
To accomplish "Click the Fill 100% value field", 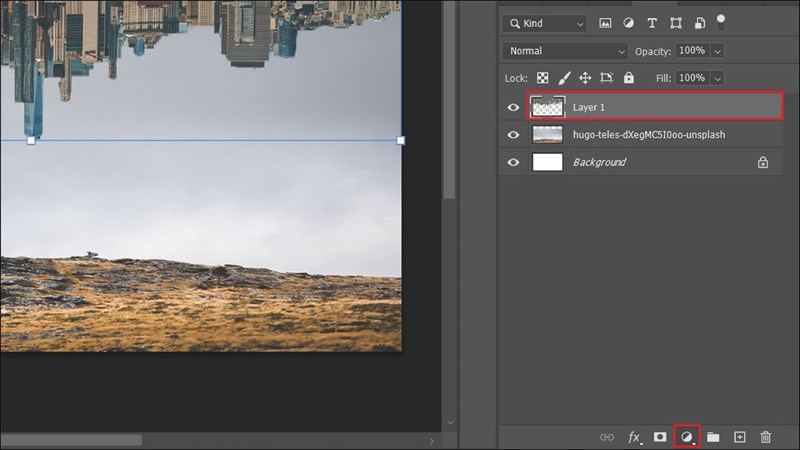I will pos(692,78).
